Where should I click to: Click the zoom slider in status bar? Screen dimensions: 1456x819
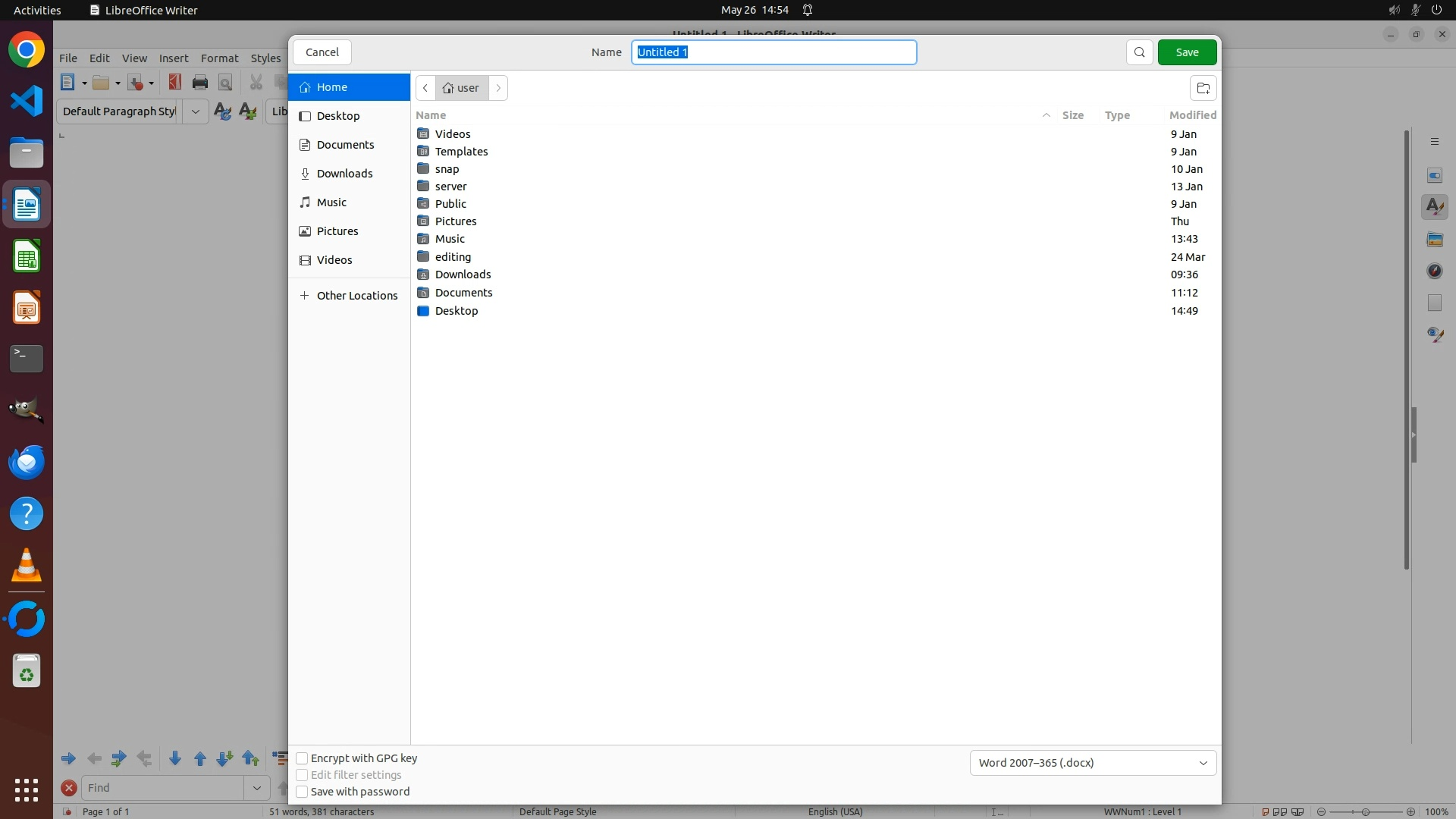(x=1365, y=811)
